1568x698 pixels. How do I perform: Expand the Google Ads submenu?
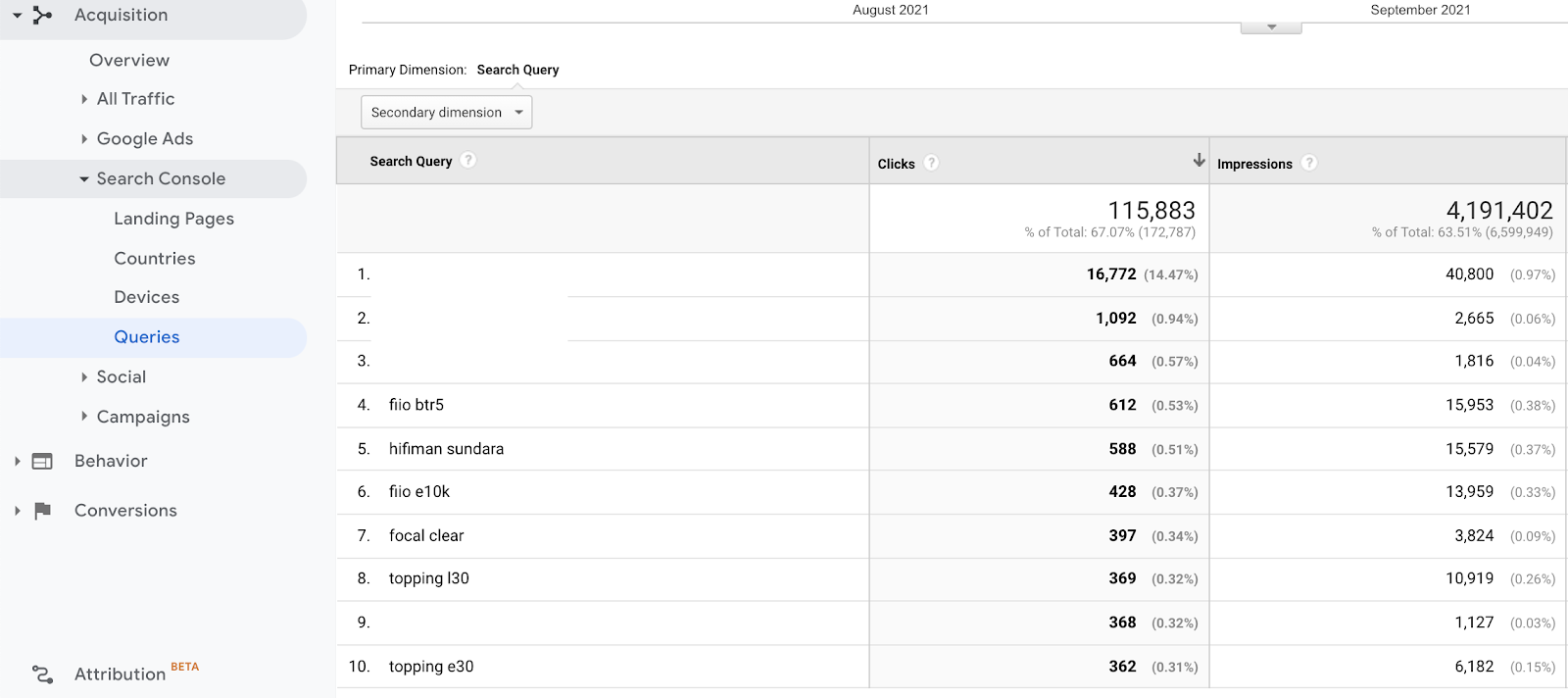84,139
